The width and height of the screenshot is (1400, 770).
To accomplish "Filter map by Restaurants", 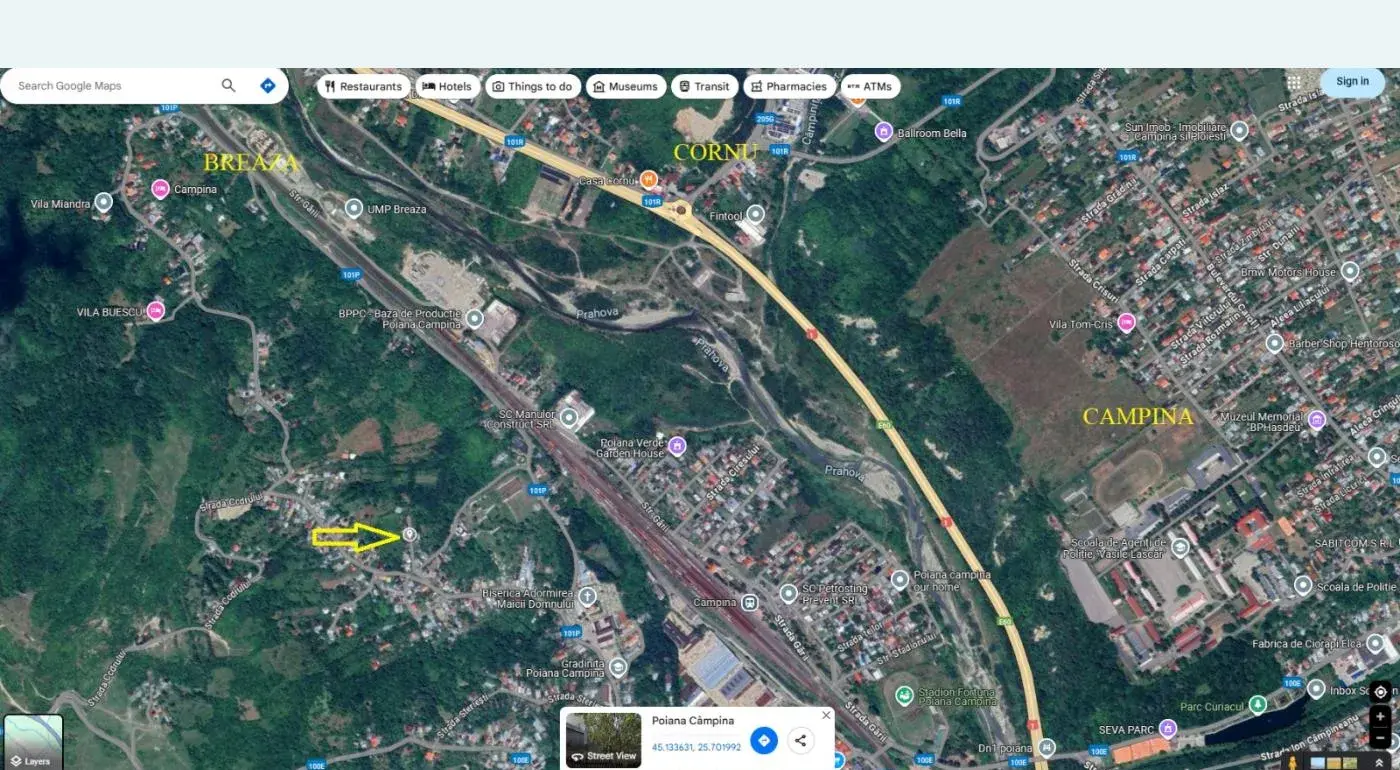I will (x=363, y=87).
